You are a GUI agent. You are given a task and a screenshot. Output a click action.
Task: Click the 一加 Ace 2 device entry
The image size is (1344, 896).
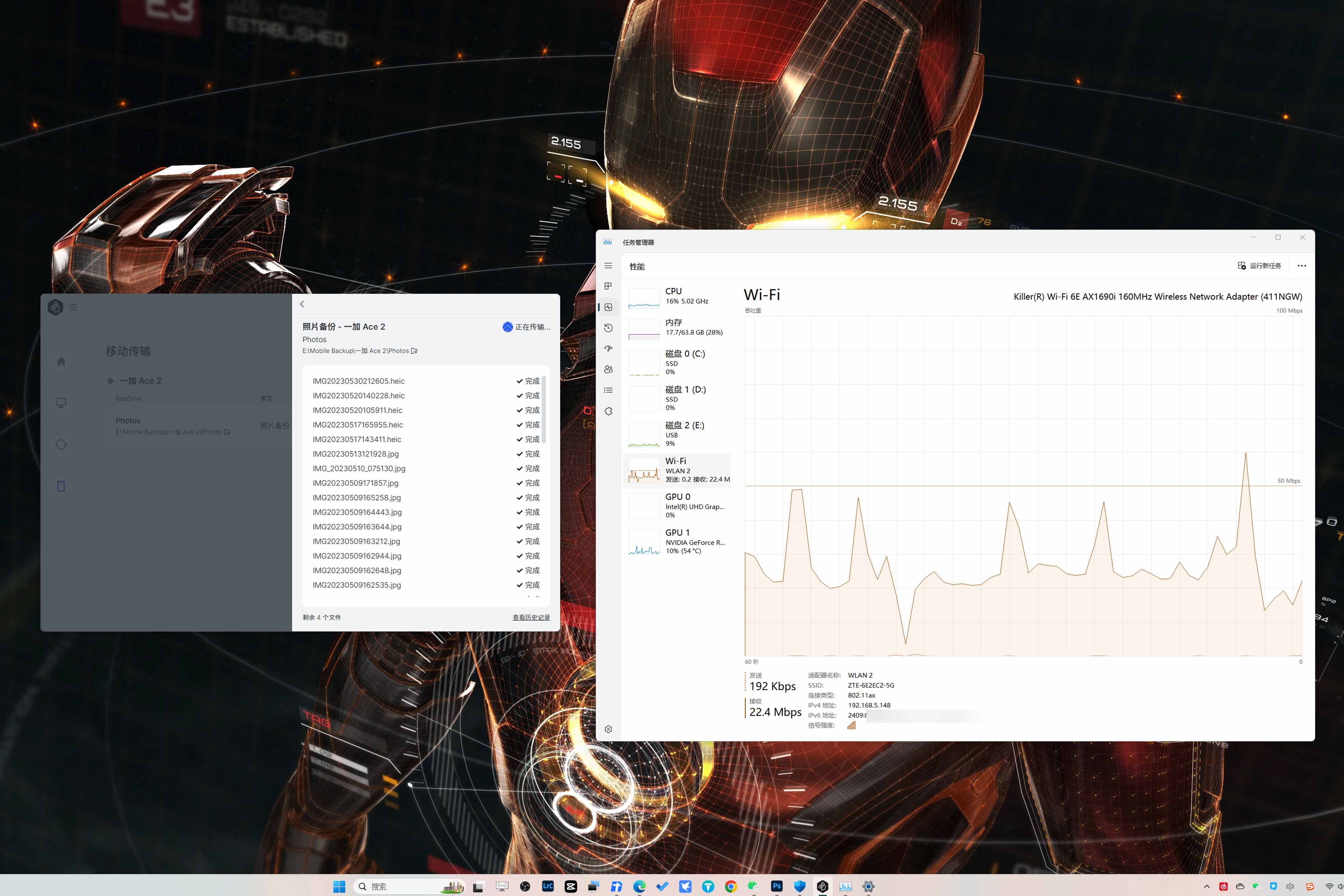pos(134,381)
